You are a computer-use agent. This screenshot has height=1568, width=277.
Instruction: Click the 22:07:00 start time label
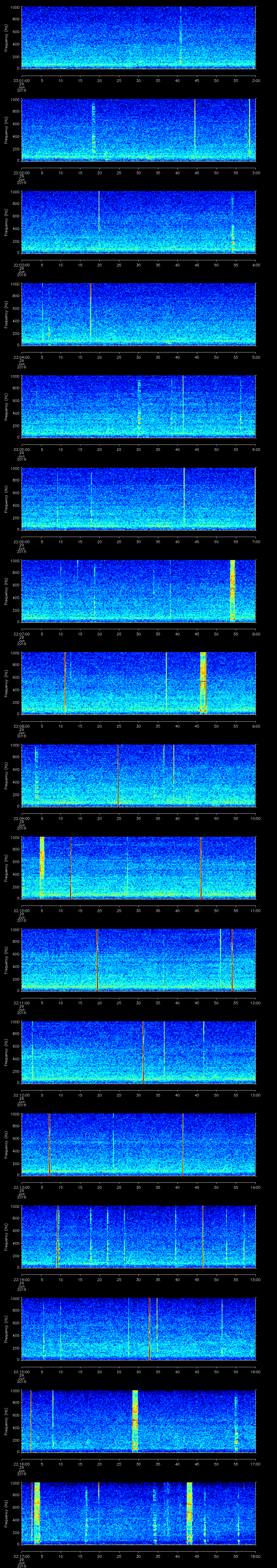pyautogui.click(x=21, y=634)
